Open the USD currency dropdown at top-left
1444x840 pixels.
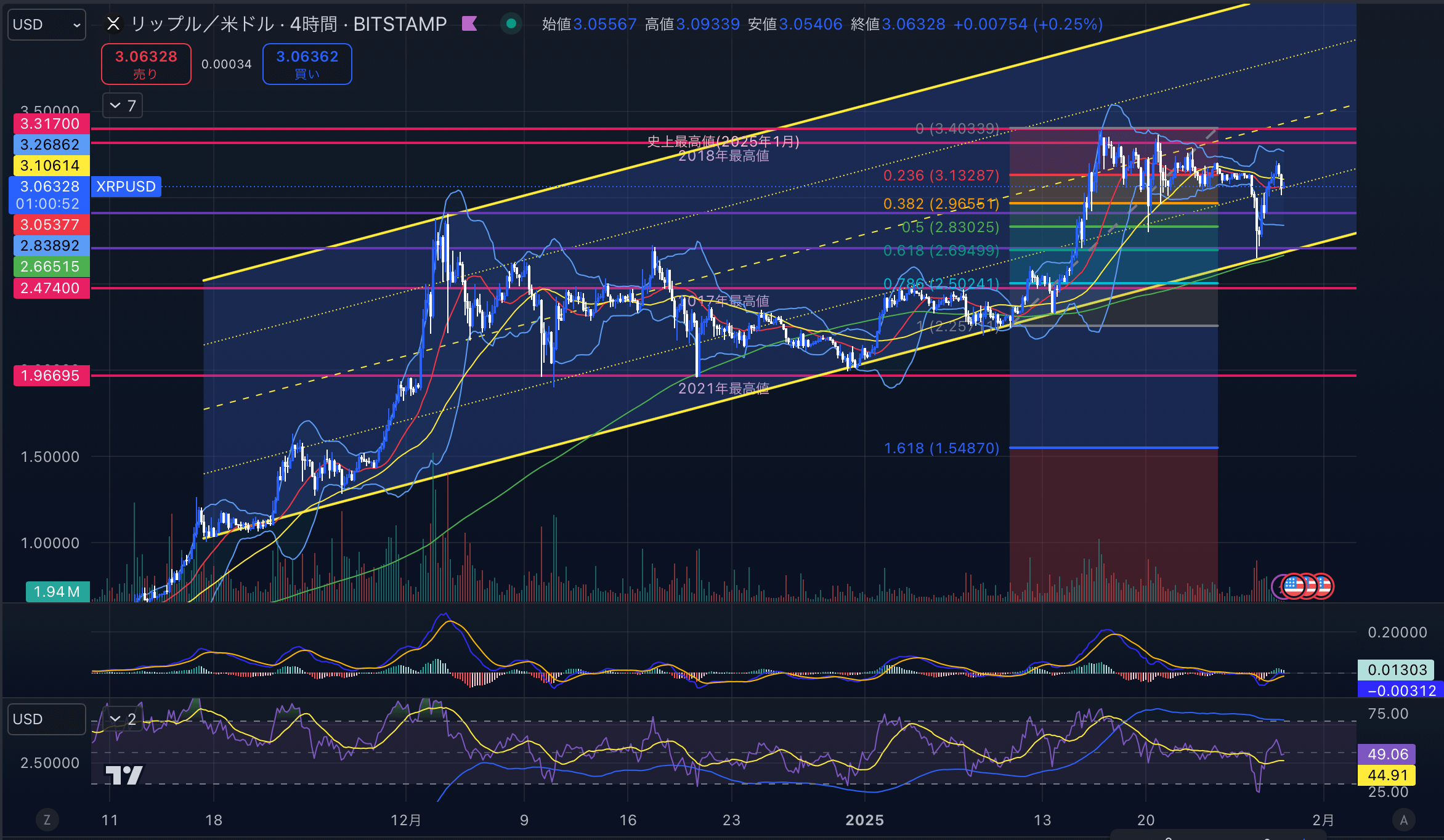(x=46, y=25)
